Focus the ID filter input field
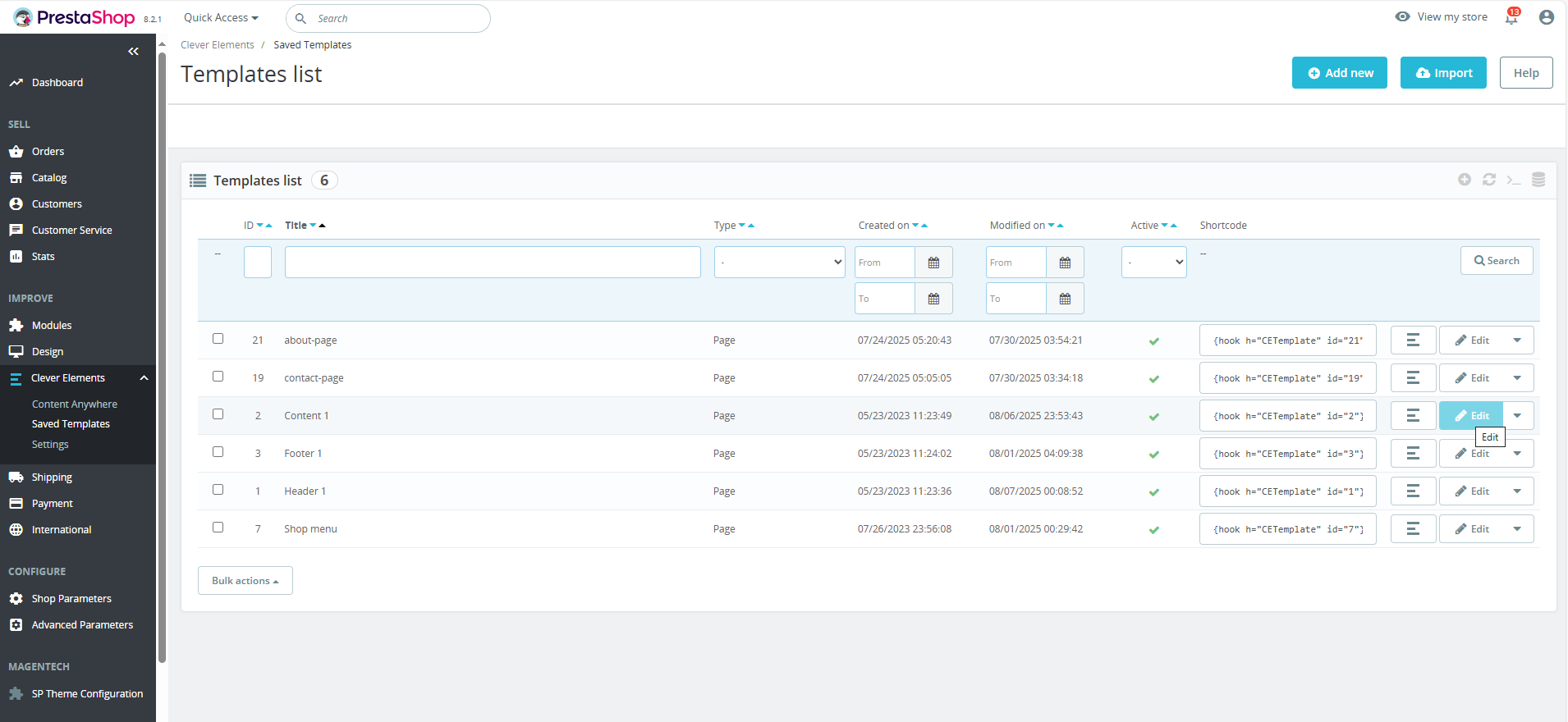Viewport: 1568px width, 722px height. tap(258, 263)
